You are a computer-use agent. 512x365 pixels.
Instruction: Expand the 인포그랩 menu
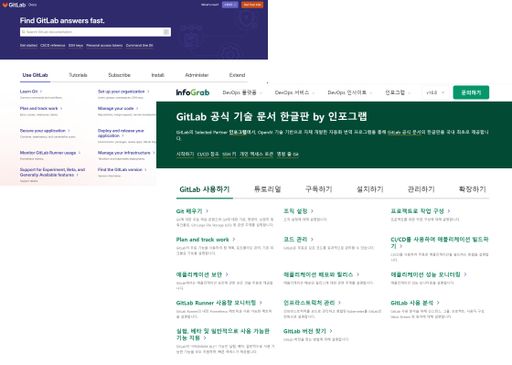(x=397, y=92)
